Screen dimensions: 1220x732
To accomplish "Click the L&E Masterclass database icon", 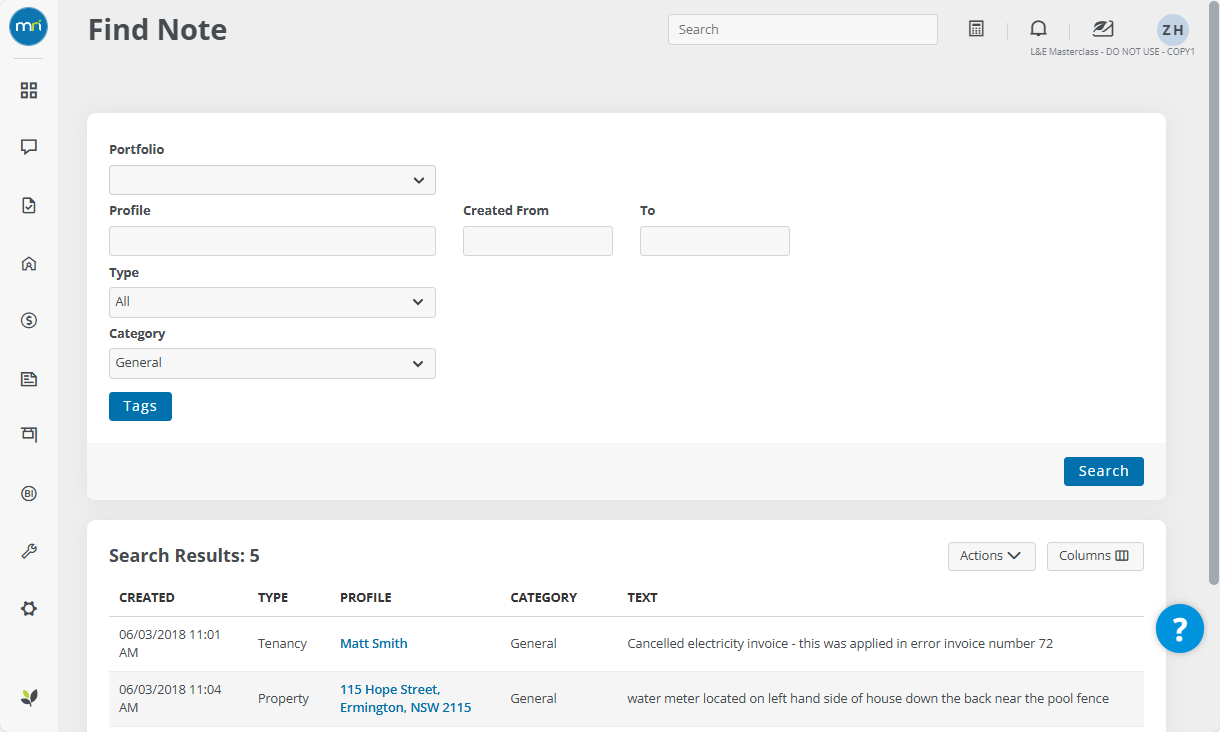I will click(1103, 28).
